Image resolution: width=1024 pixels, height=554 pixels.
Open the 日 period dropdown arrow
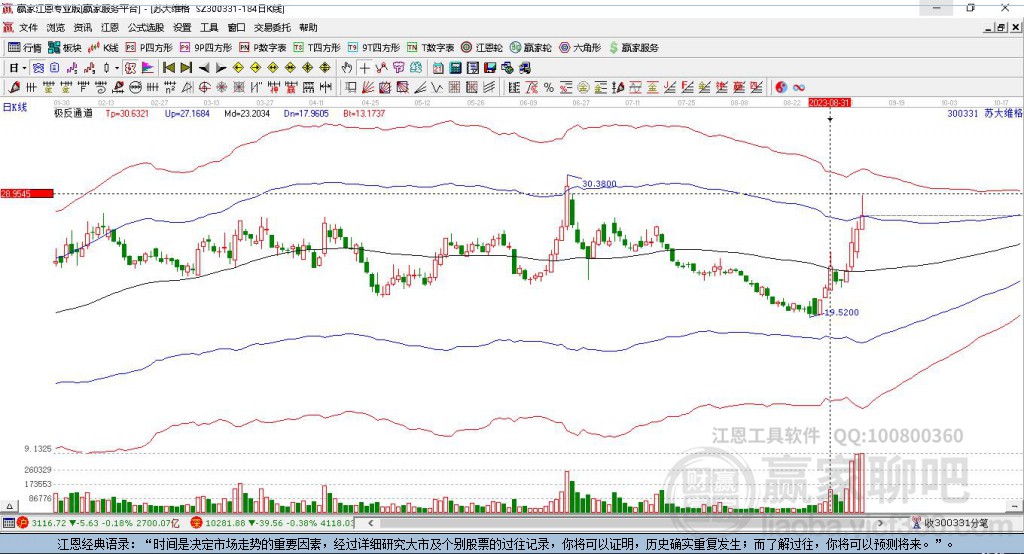point(24,67)
